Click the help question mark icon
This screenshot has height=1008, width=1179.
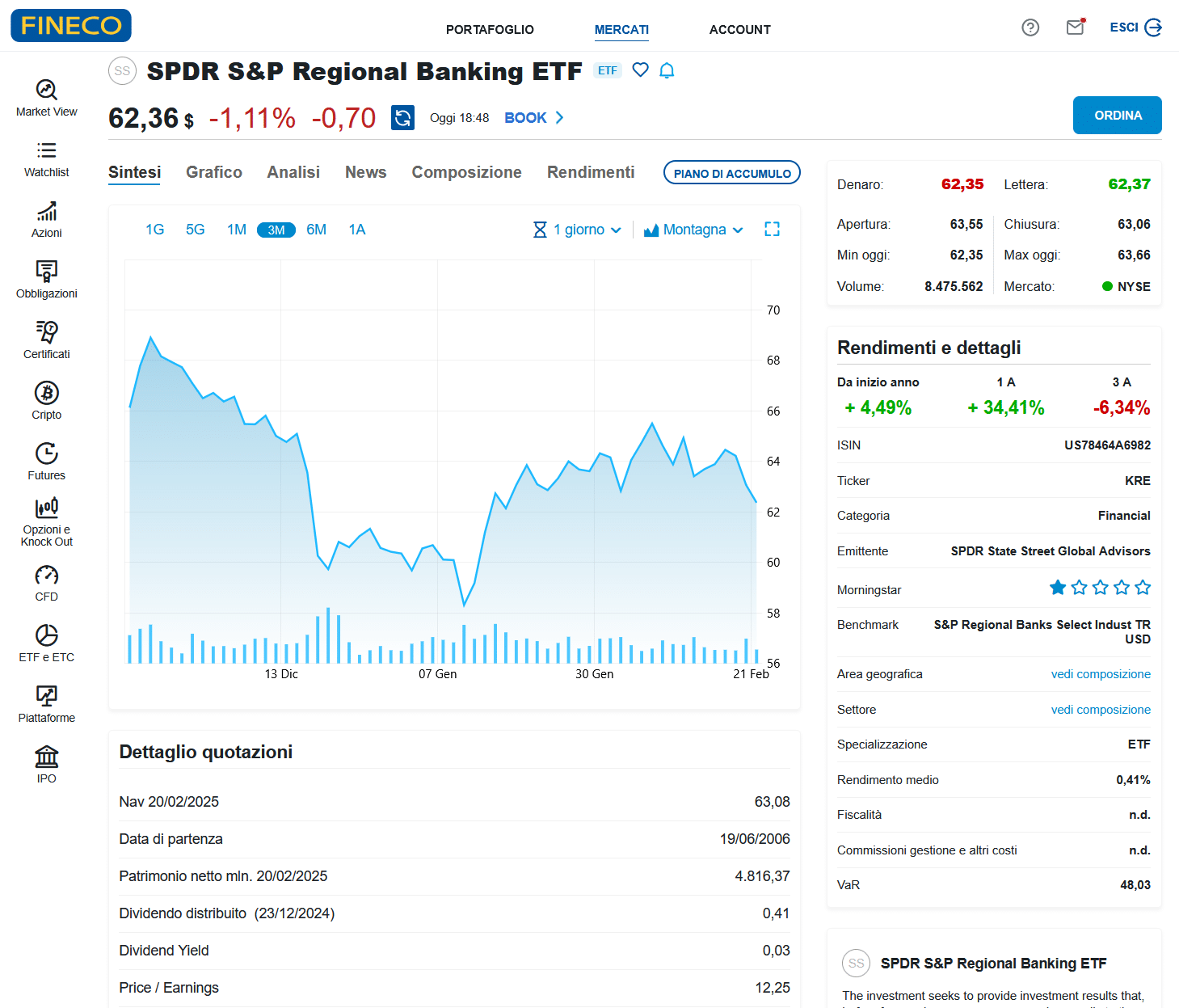click(1030, 27)
